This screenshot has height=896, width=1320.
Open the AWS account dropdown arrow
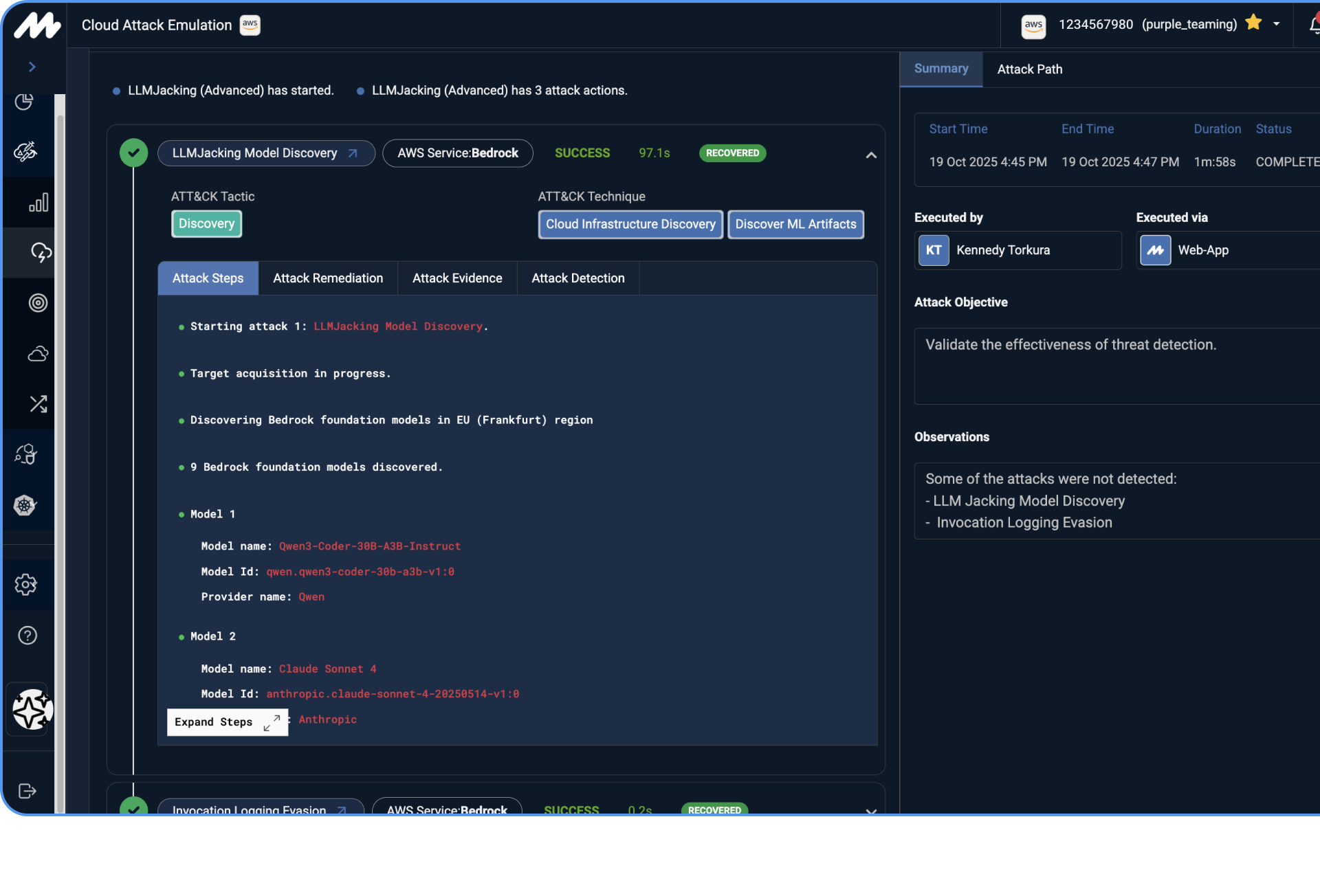pos(1276,24)
